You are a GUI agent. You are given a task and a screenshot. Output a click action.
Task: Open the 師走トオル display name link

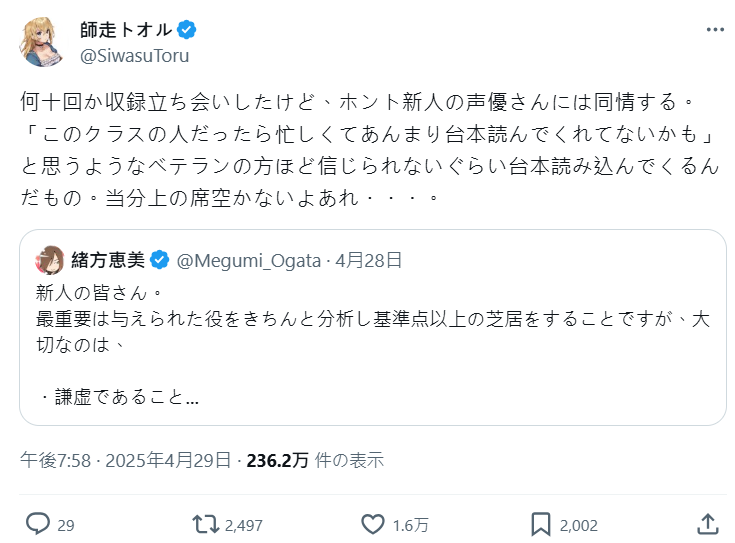124,30
